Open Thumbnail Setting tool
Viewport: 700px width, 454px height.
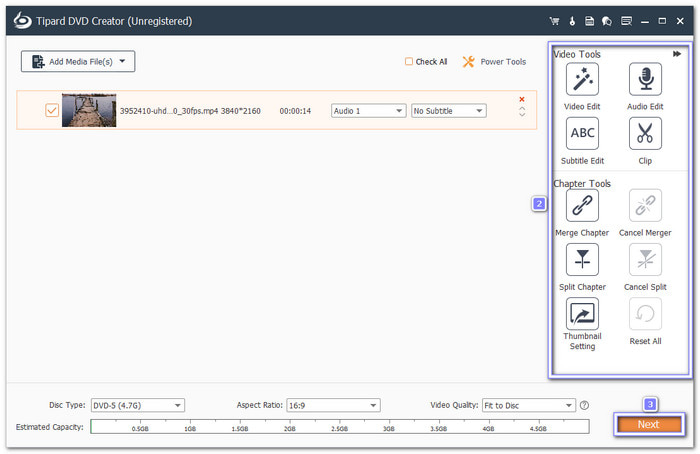[x=582, y=314]
